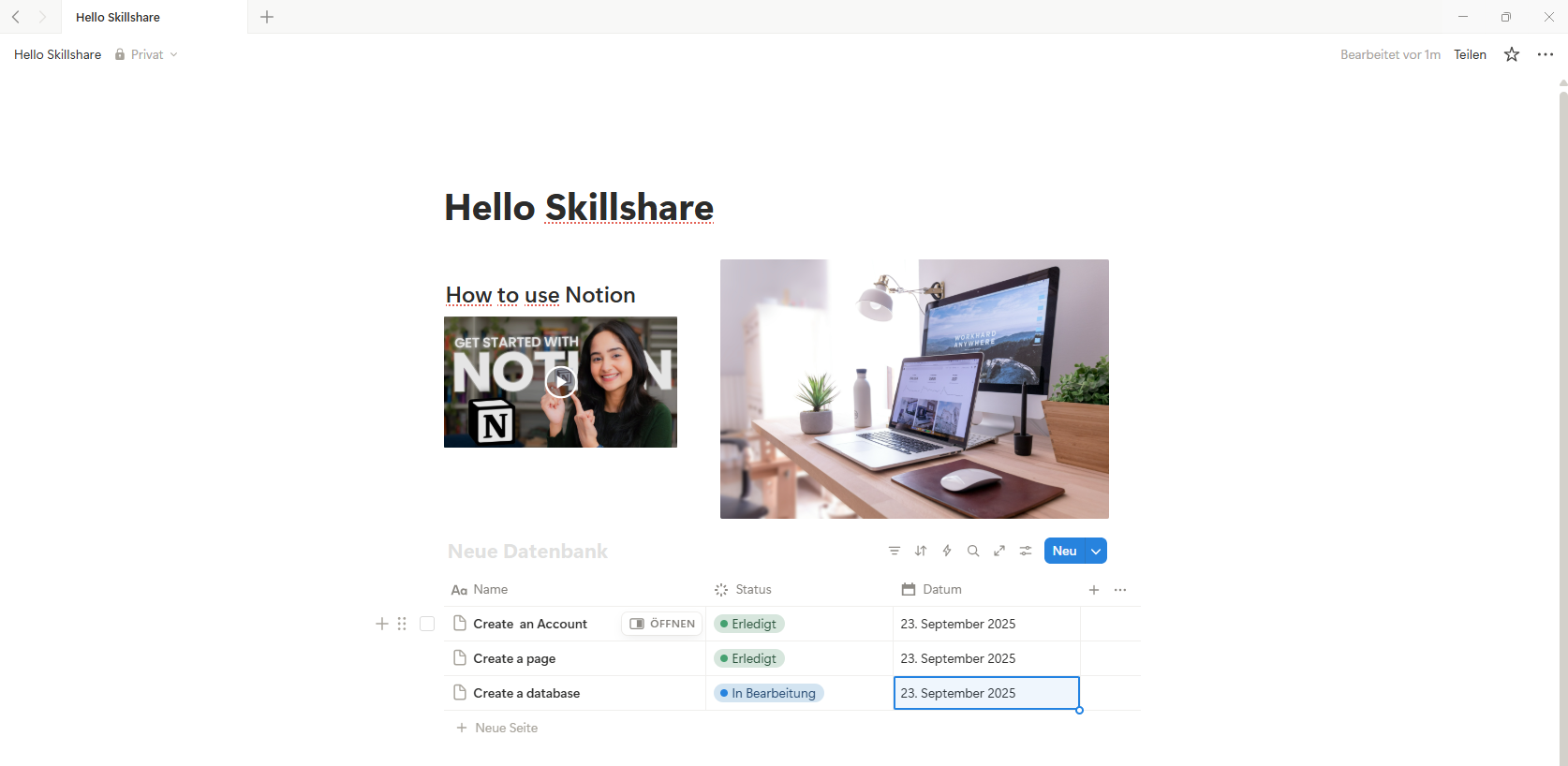Click the Bearbeitet vor 1m label
Viewport: 1568px width, 766px height.
(x=1390, y=54)
